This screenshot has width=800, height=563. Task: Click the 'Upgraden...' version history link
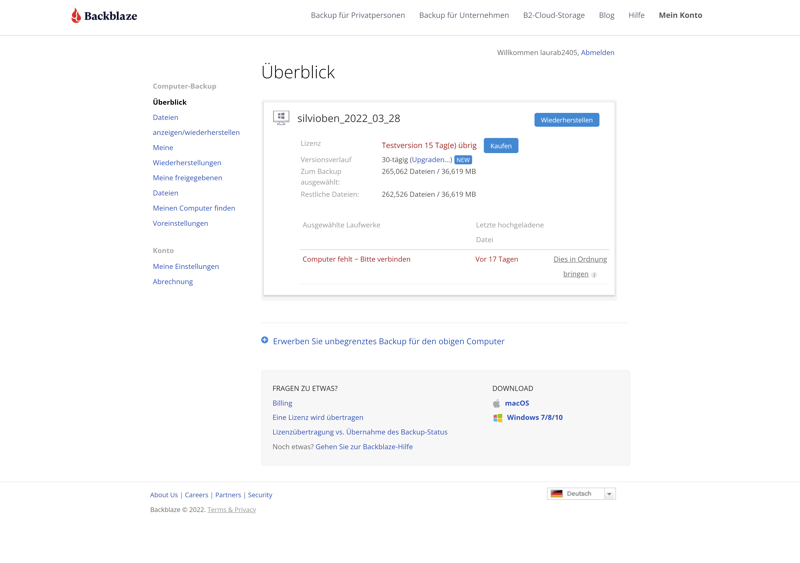(431, 160)
